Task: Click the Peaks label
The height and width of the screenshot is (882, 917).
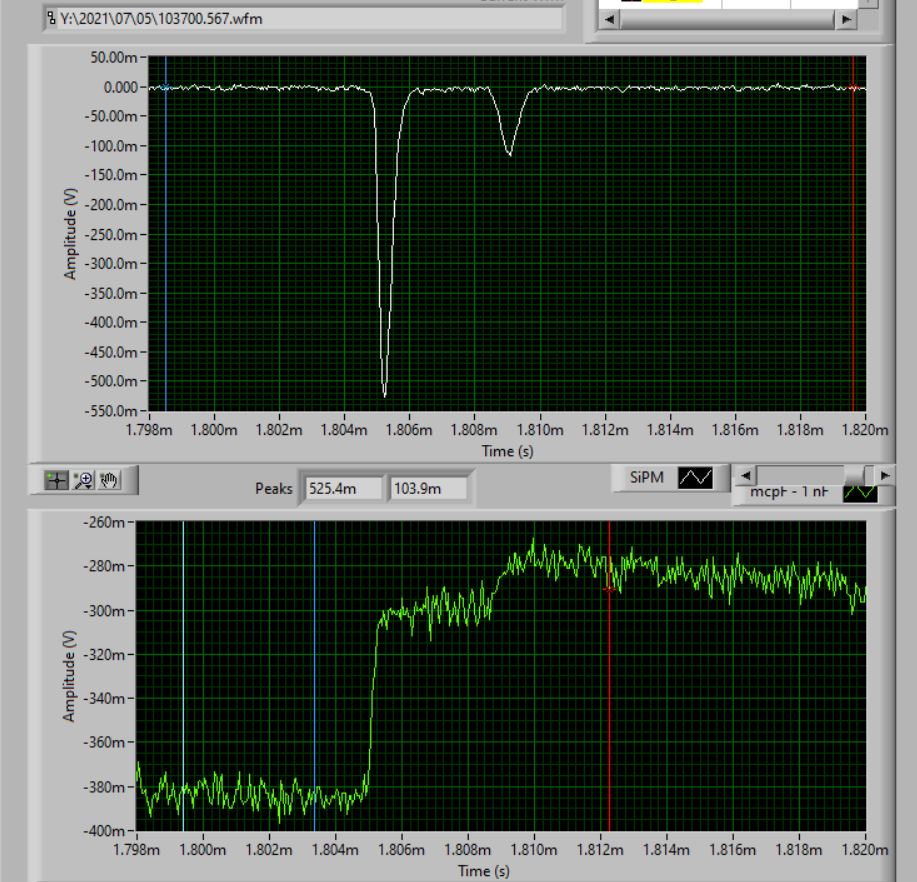Action: point(273,488)
